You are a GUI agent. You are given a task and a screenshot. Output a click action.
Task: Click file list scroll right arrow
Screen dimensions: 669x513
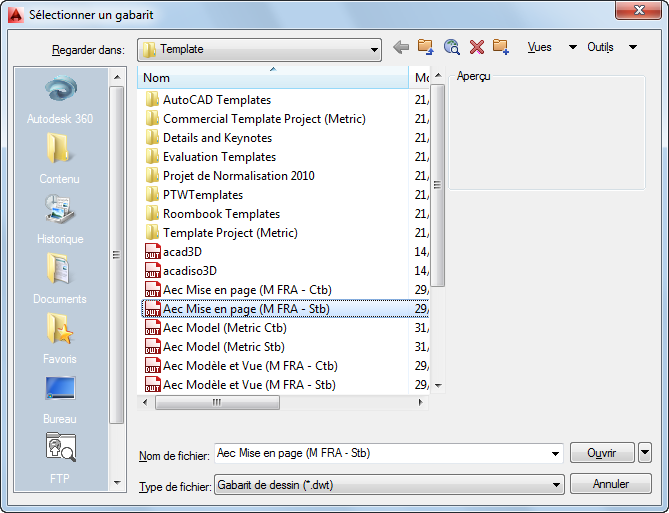[421, 402]
